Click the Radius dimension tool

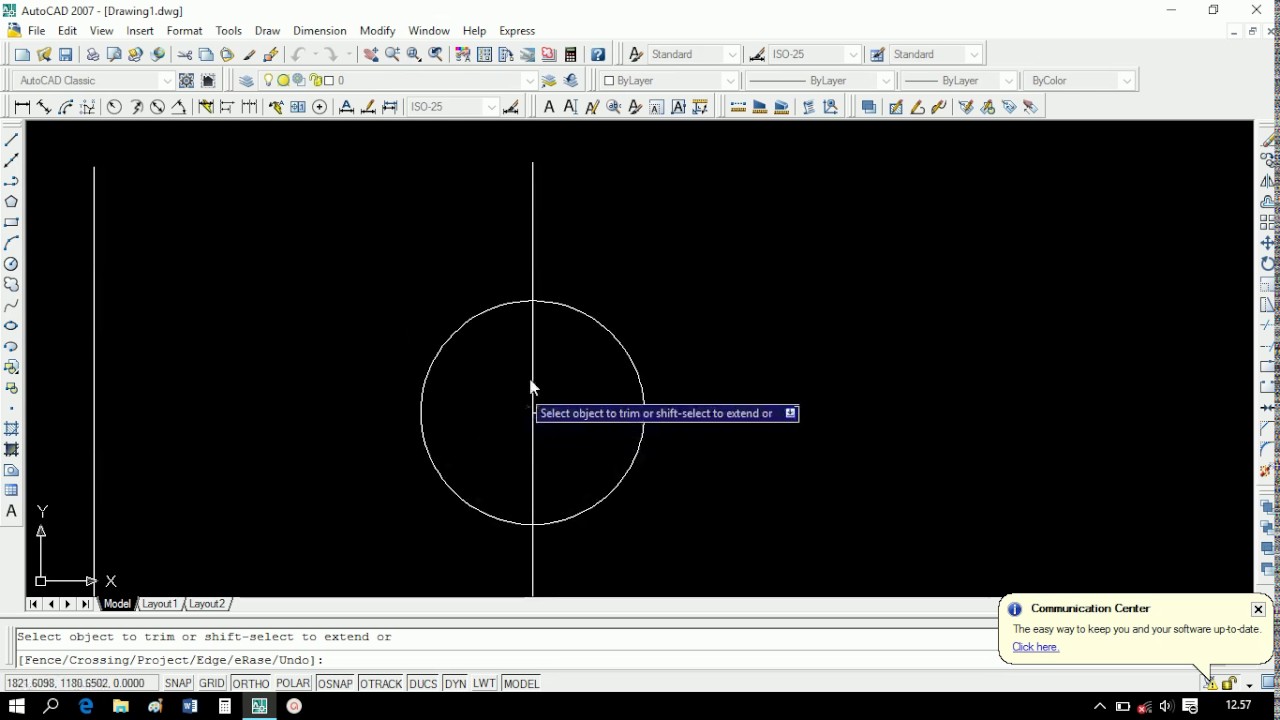click(x=114, y=106)
